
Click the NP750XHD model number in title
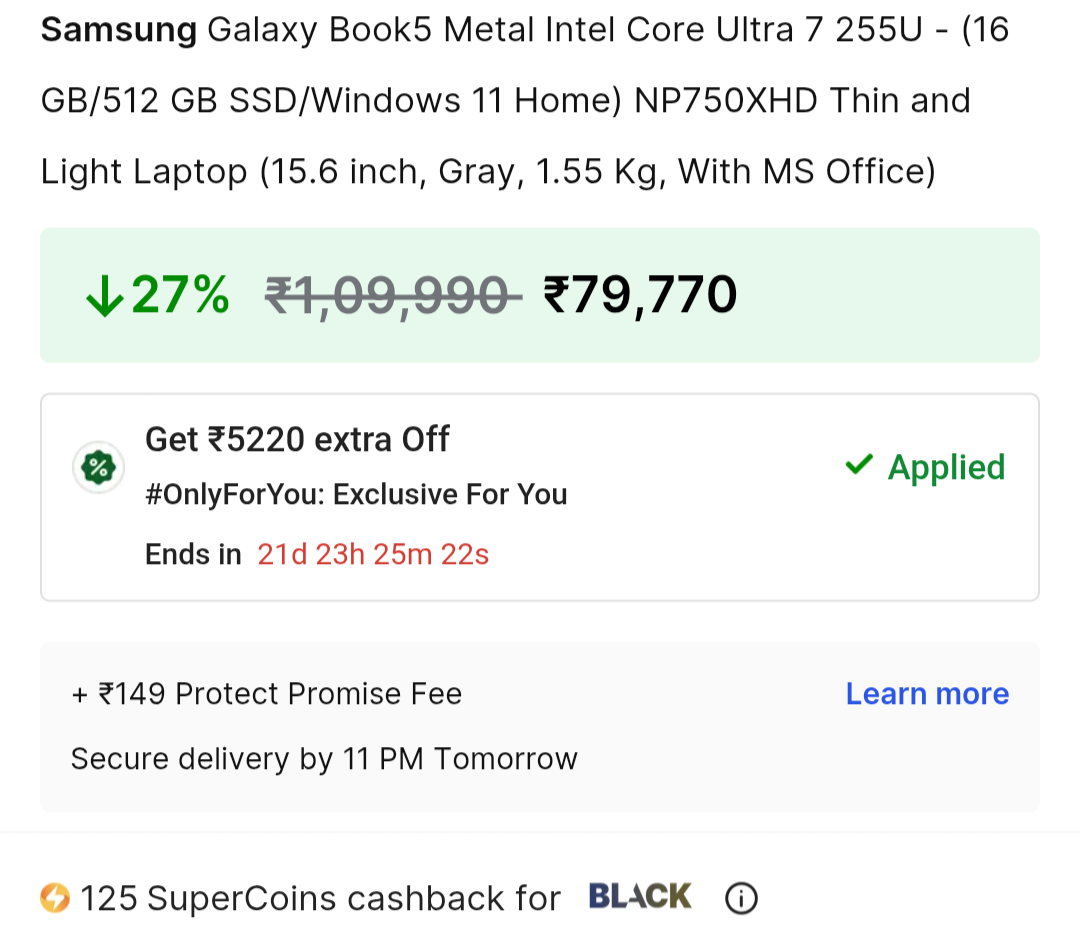point(726,101)
